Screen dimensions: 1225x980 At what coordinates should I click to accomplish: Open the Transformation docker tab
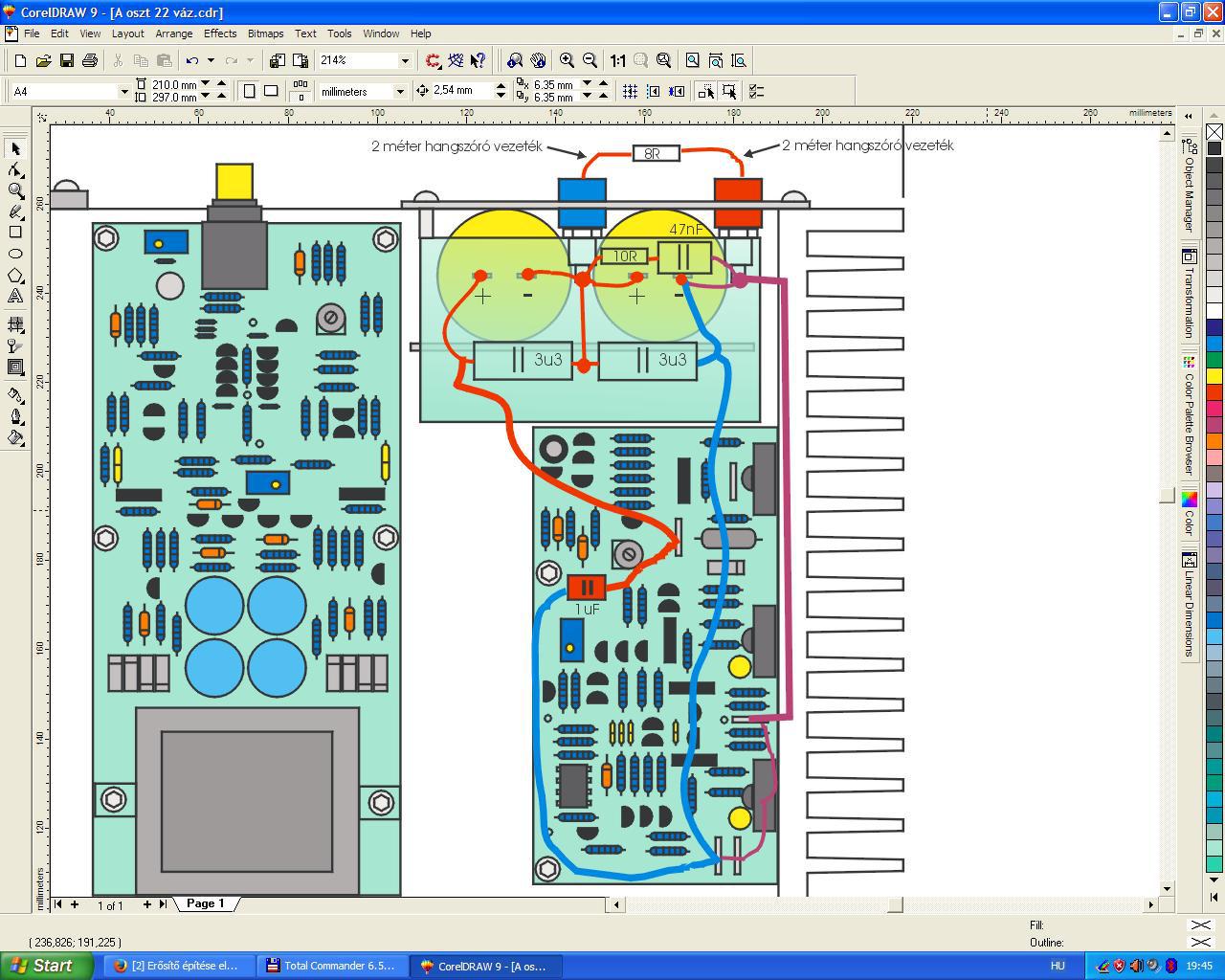(1189, 295)
